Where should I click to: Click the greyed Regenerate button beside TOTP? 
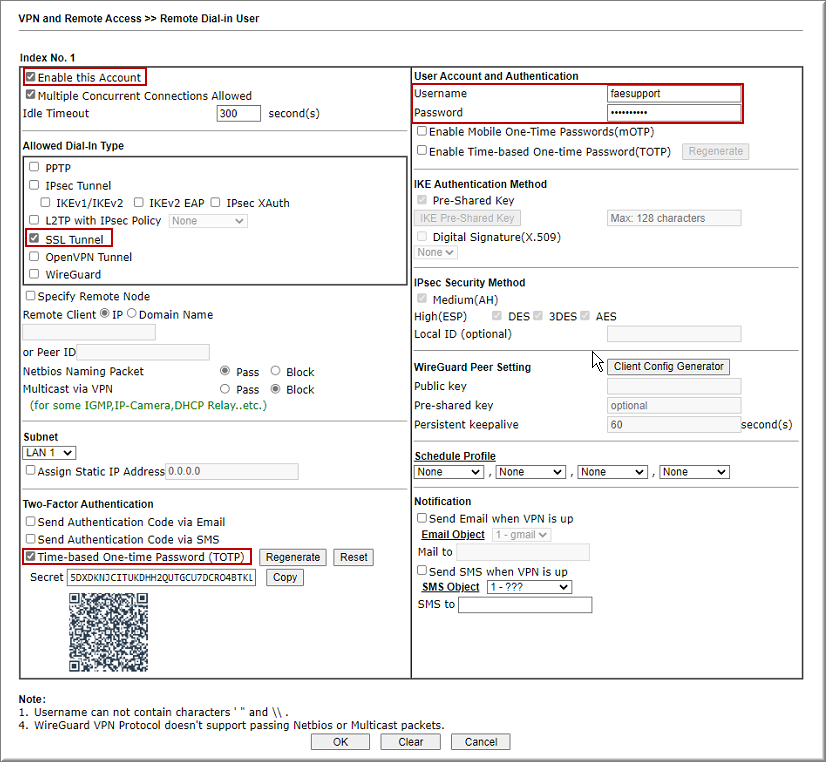(x=715, y=151)
